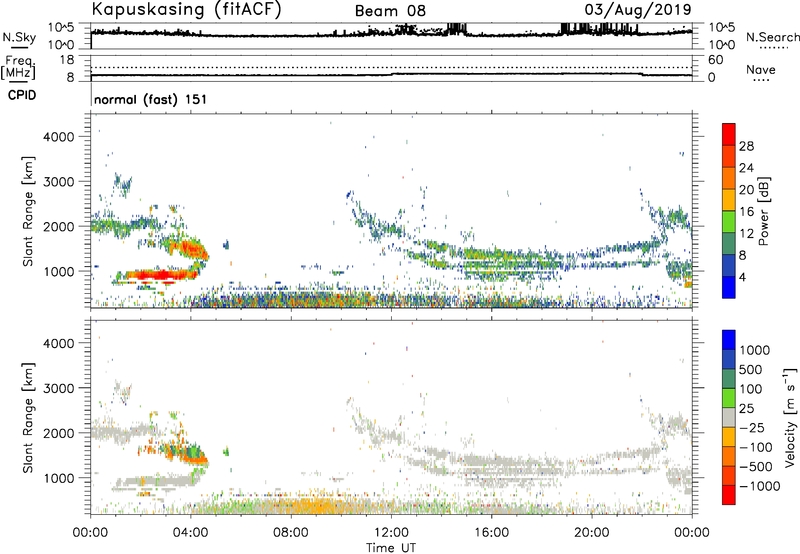Click the "12:00" time tick label
Viewport: 800px width, 554px height.
pos(391,533)
